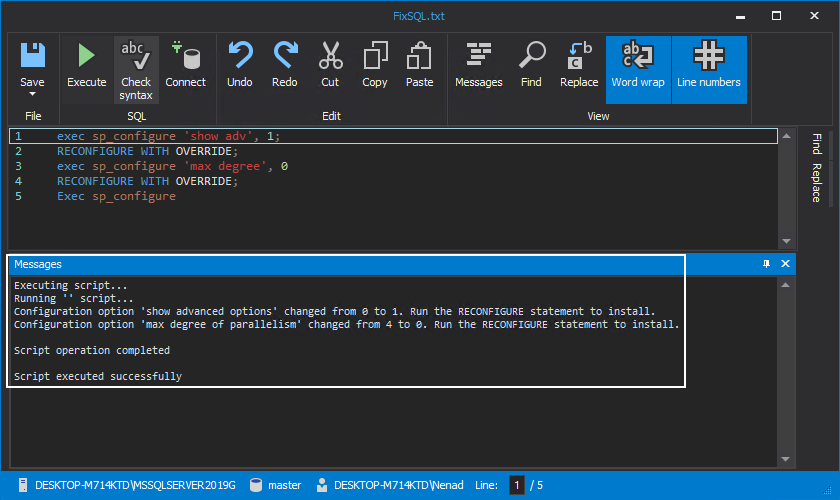840x500 pixels.
Task: Open the Replace side tab
Action: point(816,182)
